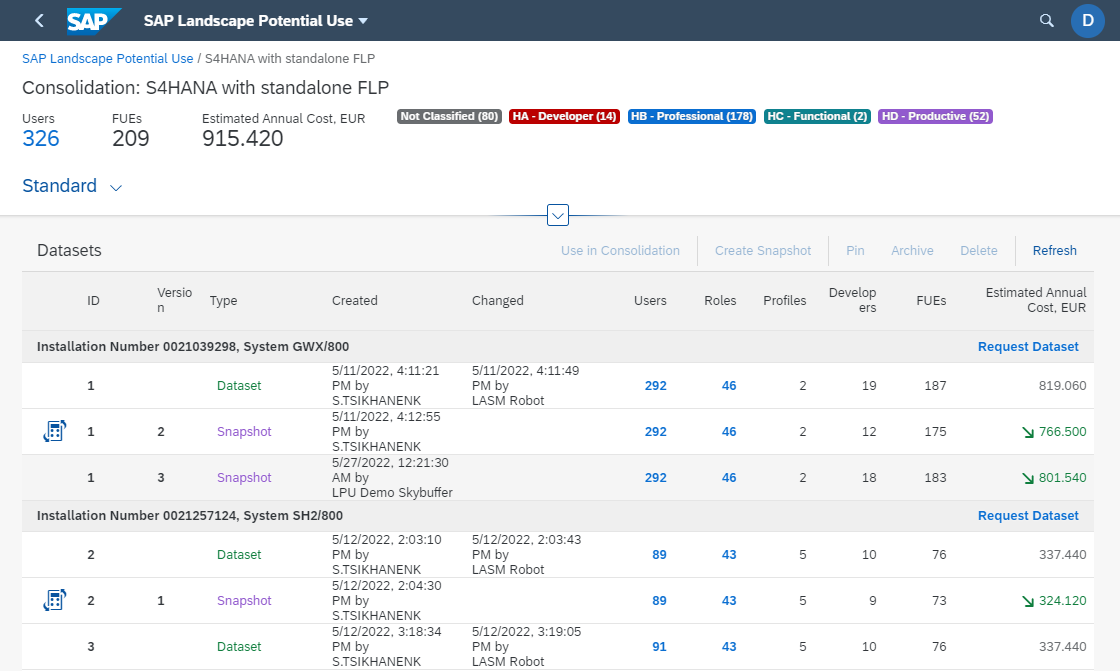Click the Dataset type label in ID 3 row
Image resolution: width=1120 pixels, height=671 pixels.
click(x=239, y=647)
